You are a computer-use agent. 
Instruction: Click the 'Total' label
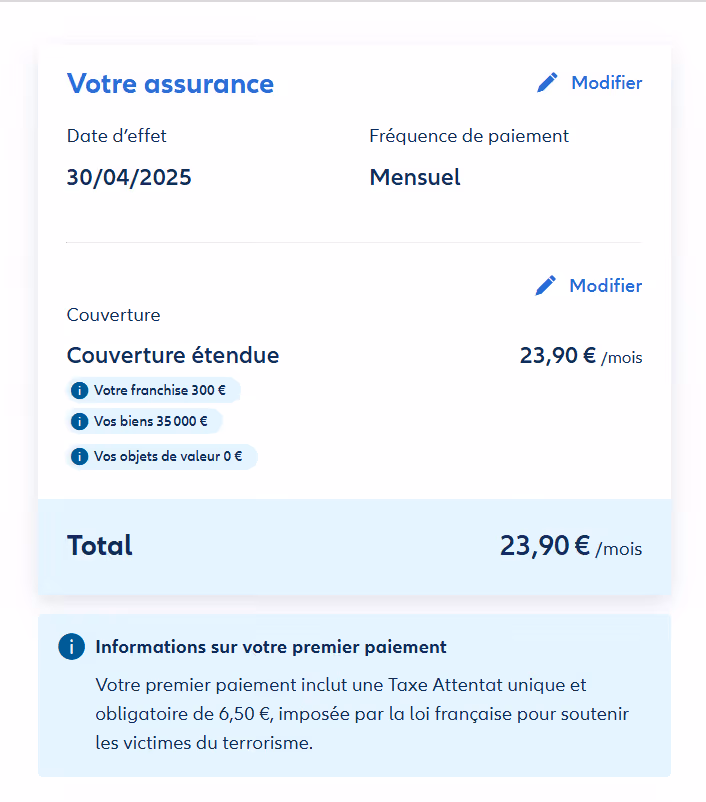pos(100,546)
